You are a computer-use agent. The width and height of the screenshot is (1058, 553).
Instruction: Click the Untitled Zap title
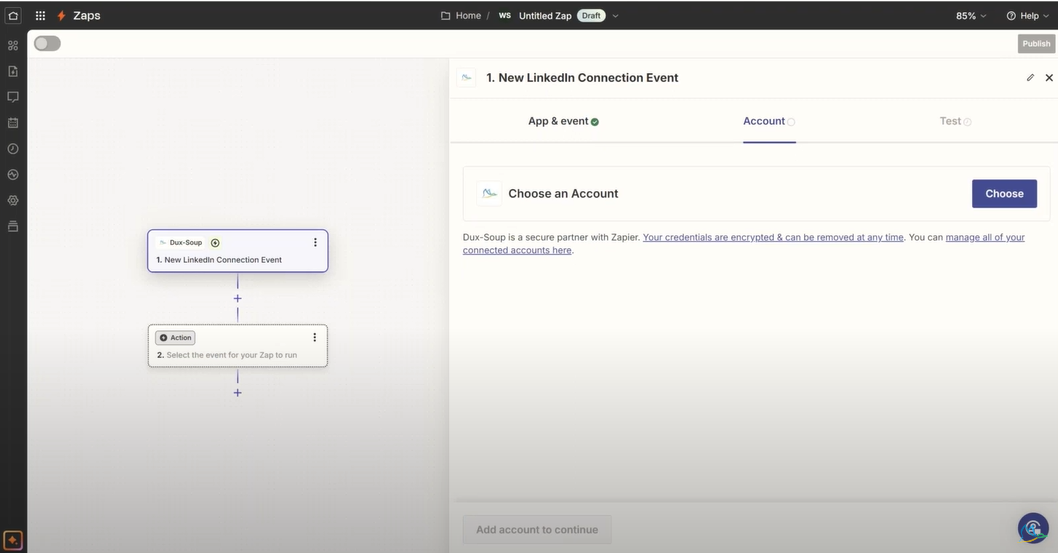pos(545,16)
